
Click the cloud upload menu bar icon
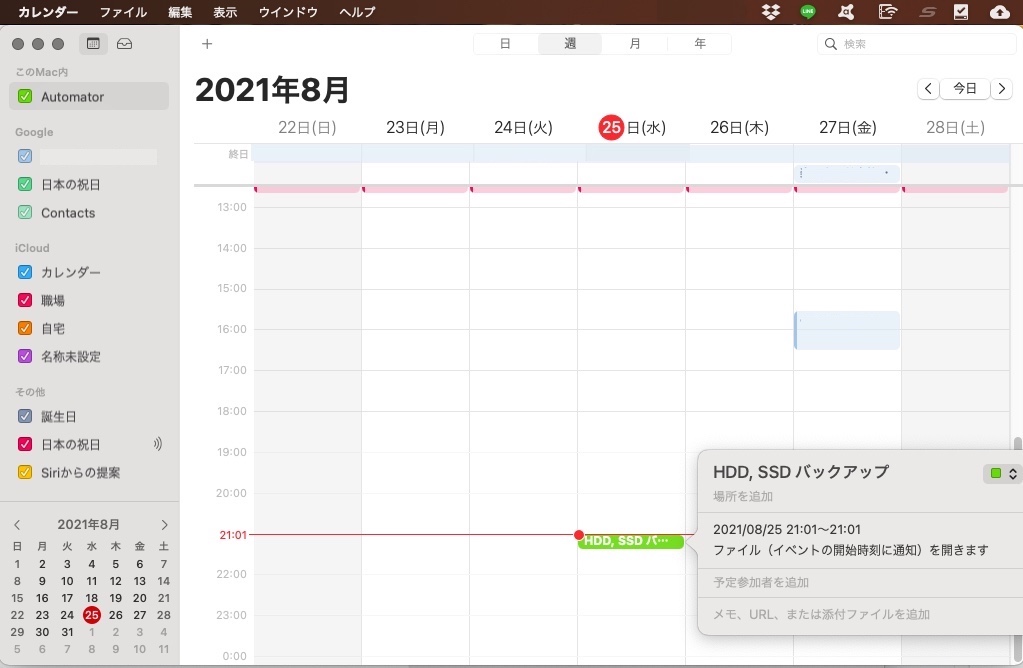[x=1000, y=11]
